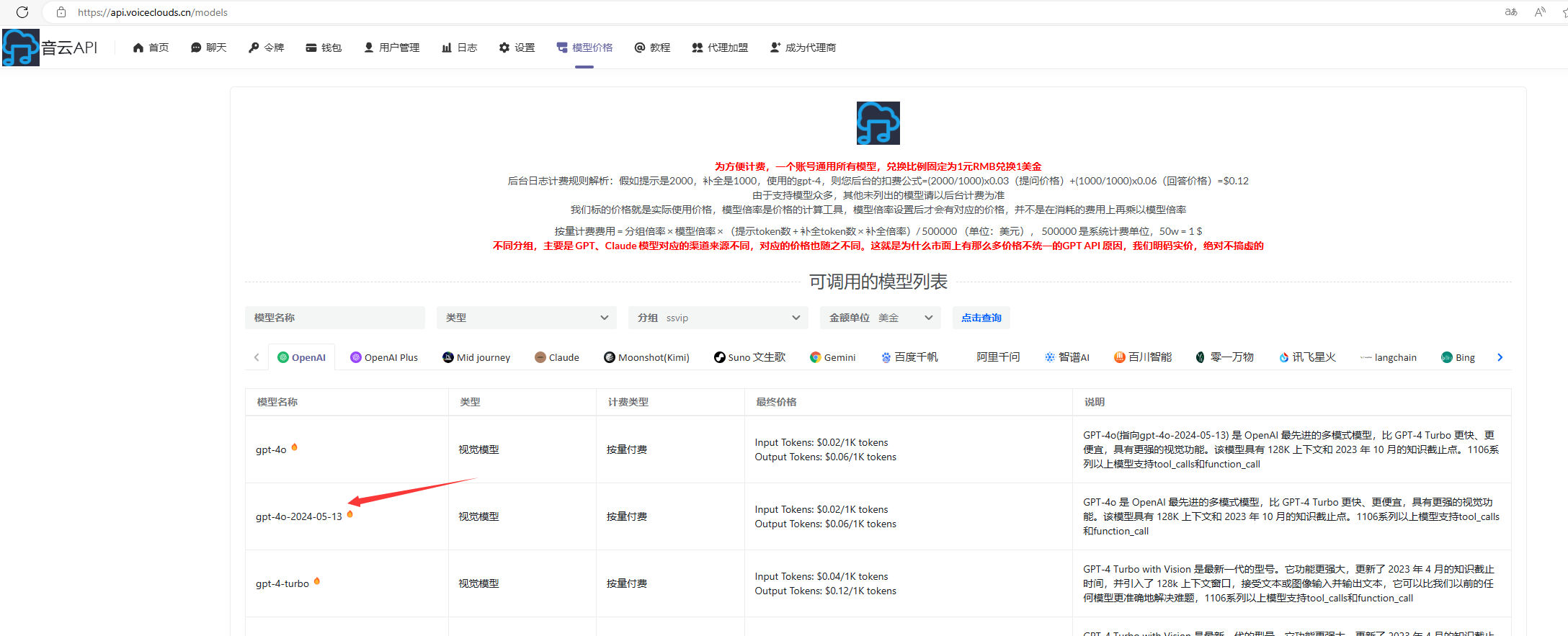
Task: Click the people icon next to 代理加盟
Action: tap(698, 48)
